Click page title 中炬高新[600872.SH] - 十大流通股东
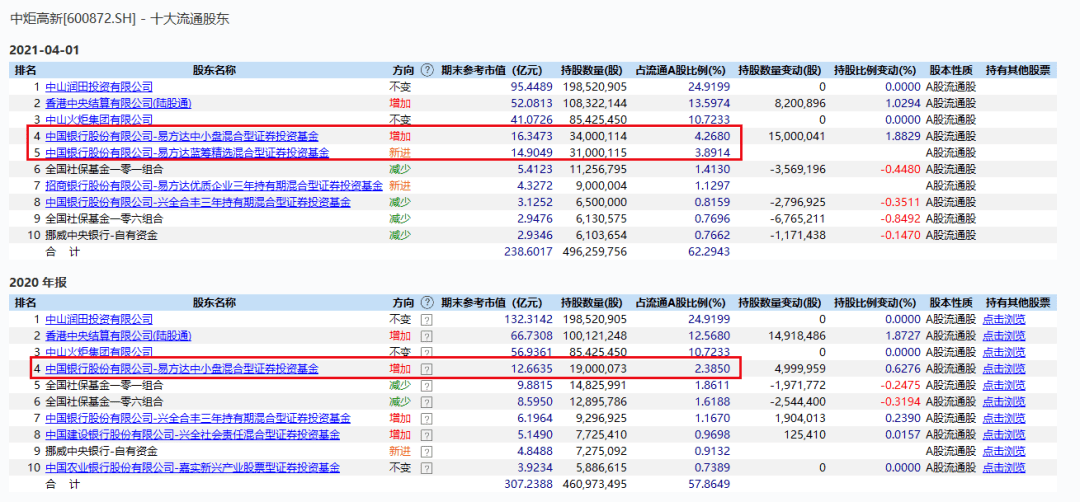Screen dimensions: 1080x502 click(119, 19)
